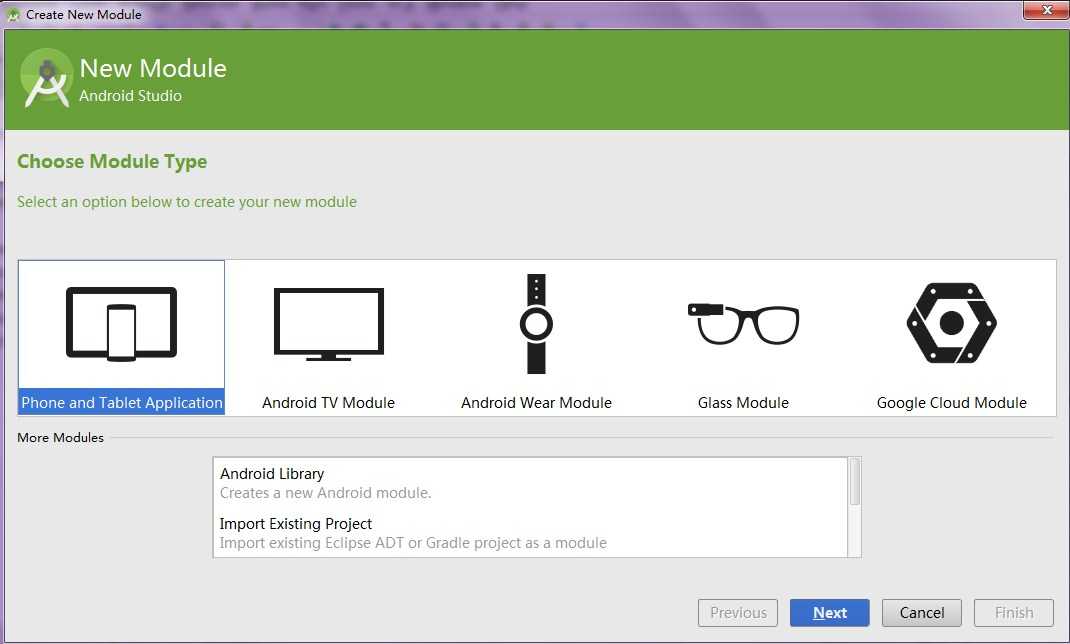Viewport: 1070px width, 644px height.
Task: Click the 'Android Wear Module' label
Action: (x=536, y=402)
